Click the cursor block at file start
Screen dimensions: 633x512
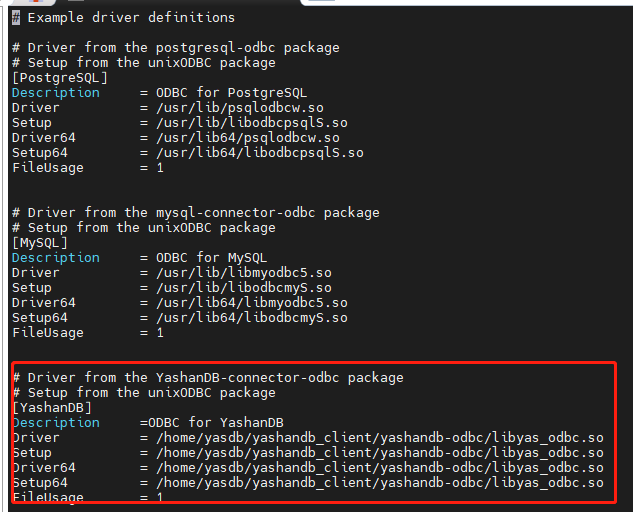click(16, 18)
